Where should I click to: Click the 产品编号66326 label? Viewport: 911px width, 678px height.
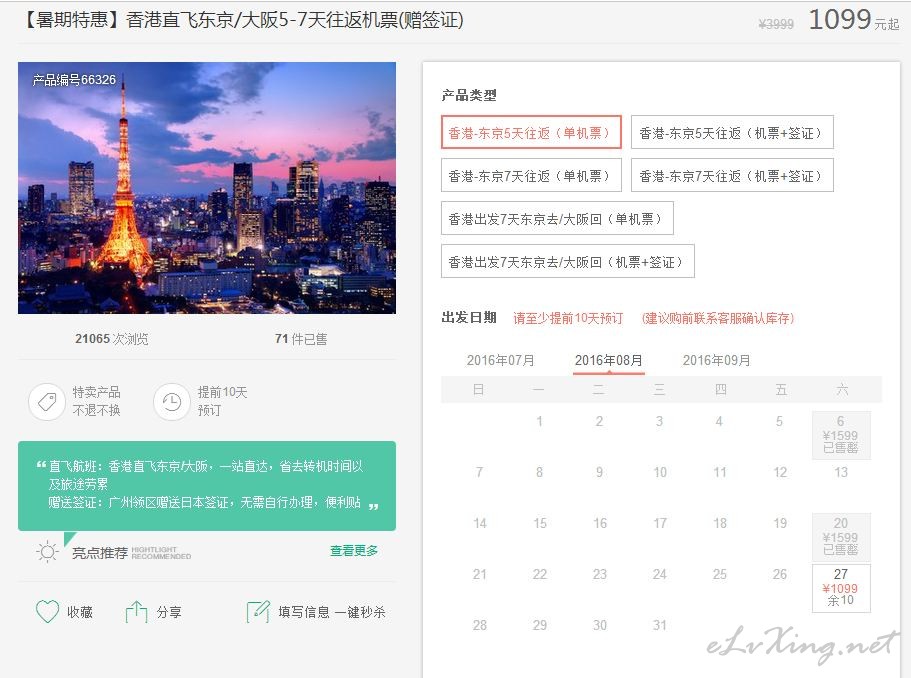tap(74, 80)
